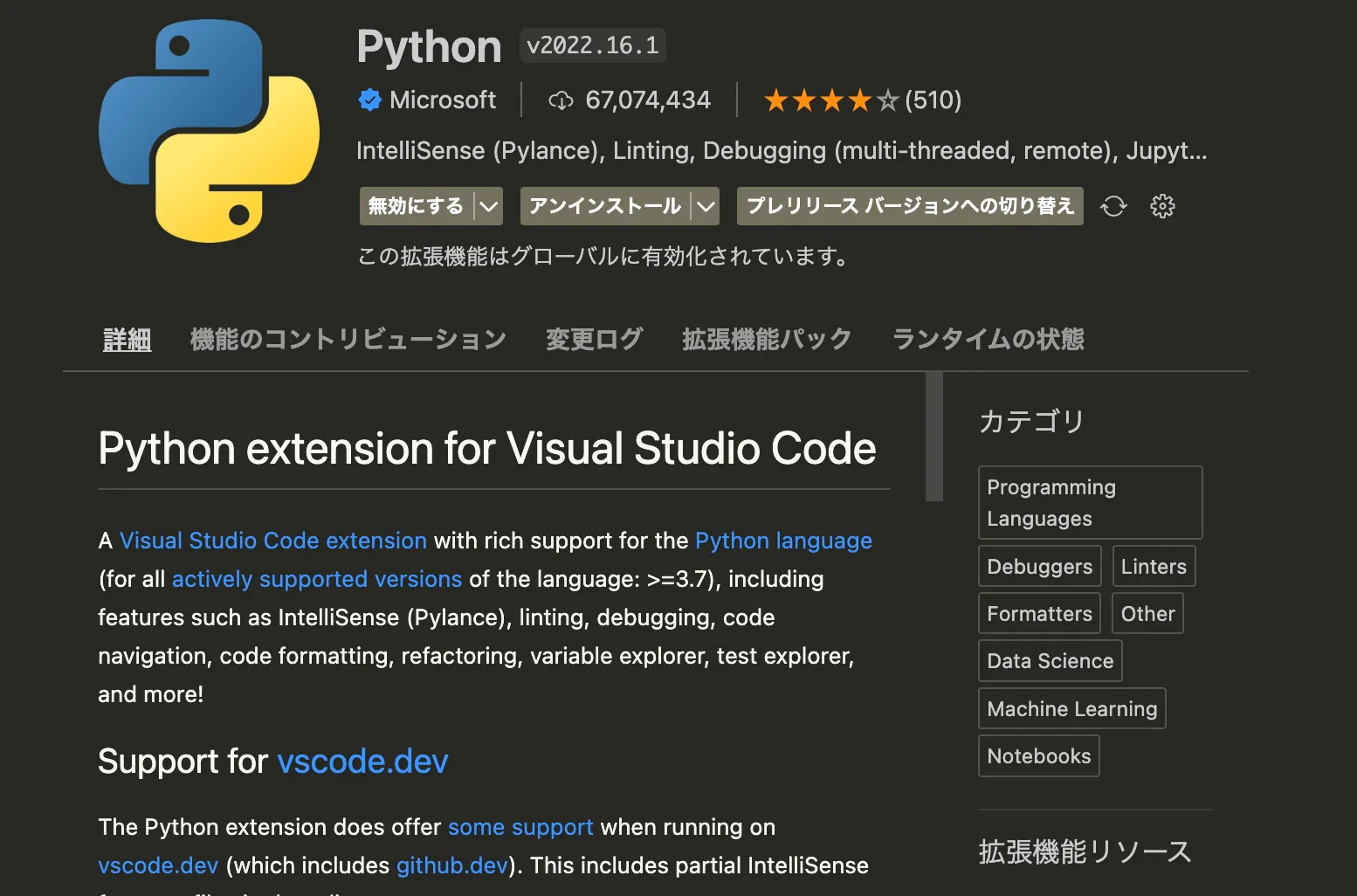Viewport: 1357px width, 896px height.
Task: Show the ランタイムの状態 tab
Action: [988, 339]
